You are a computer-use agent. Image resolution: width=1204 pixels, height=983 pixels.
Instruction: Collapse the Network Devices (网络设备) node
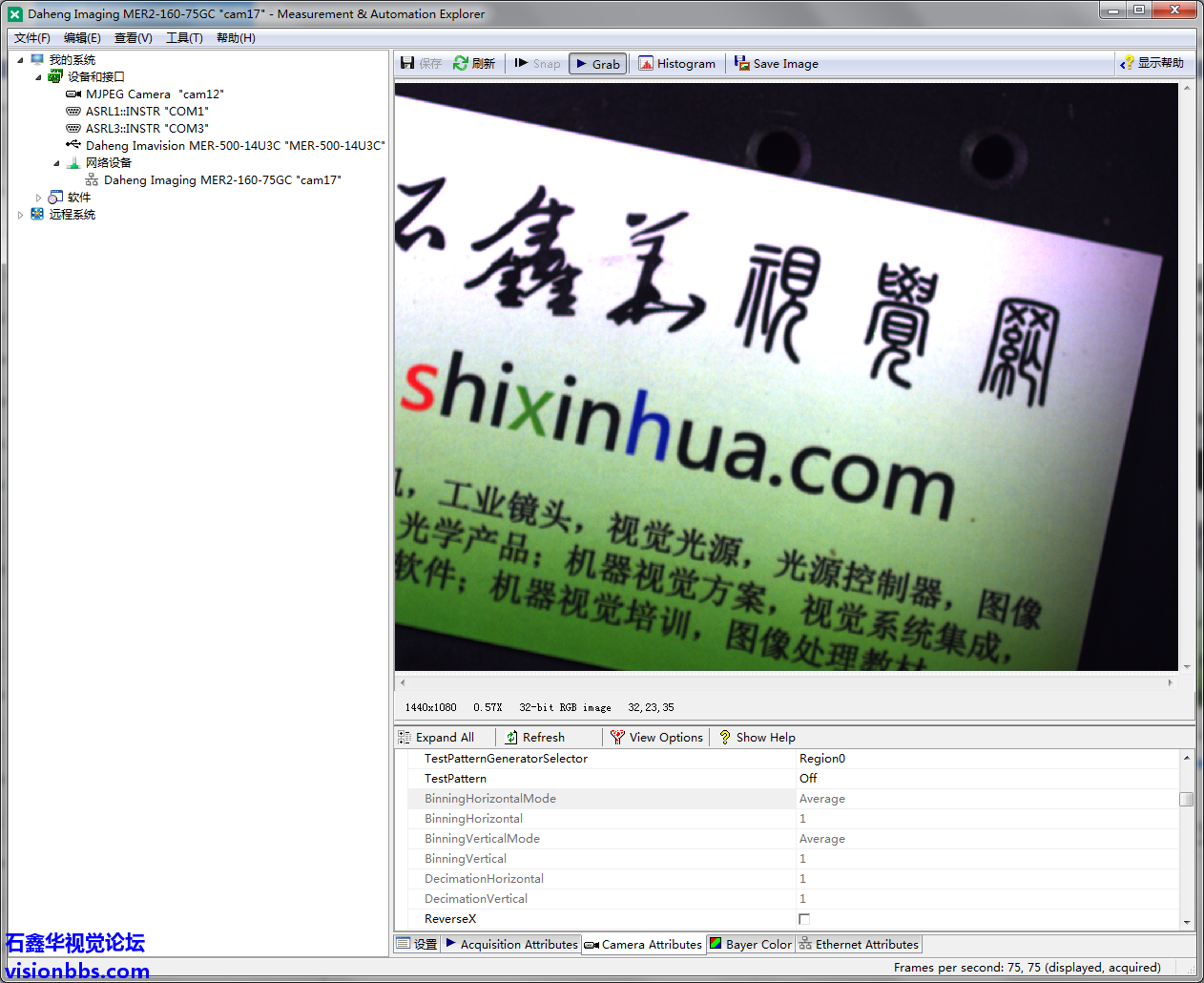point(56,163)
